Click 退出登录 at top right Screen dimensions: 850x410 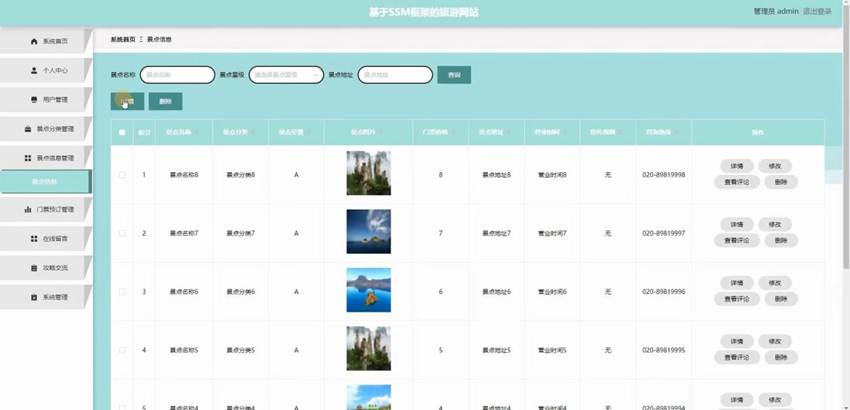click(817, 11)
